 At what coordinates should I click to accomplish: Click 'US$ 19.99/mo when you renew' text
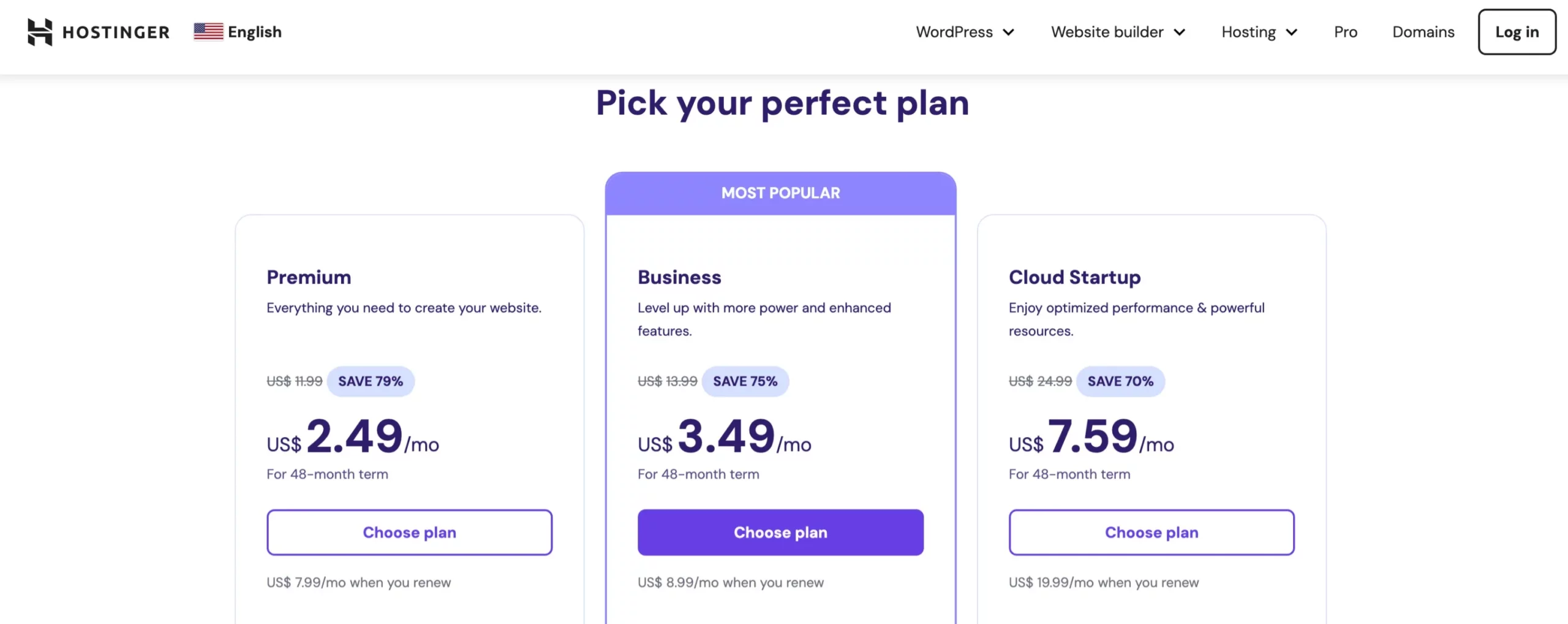click(x=1104, y=582)
